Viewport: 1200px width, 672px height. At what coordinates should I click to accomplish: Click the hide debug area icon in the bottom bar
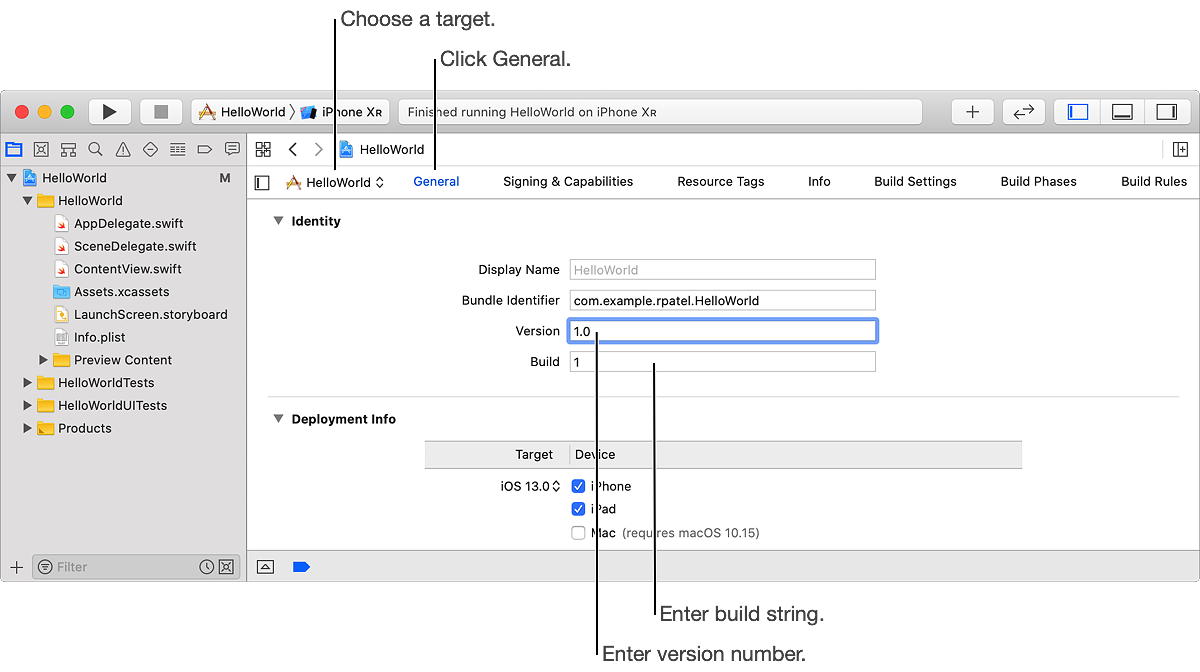[x=265, y=566]
